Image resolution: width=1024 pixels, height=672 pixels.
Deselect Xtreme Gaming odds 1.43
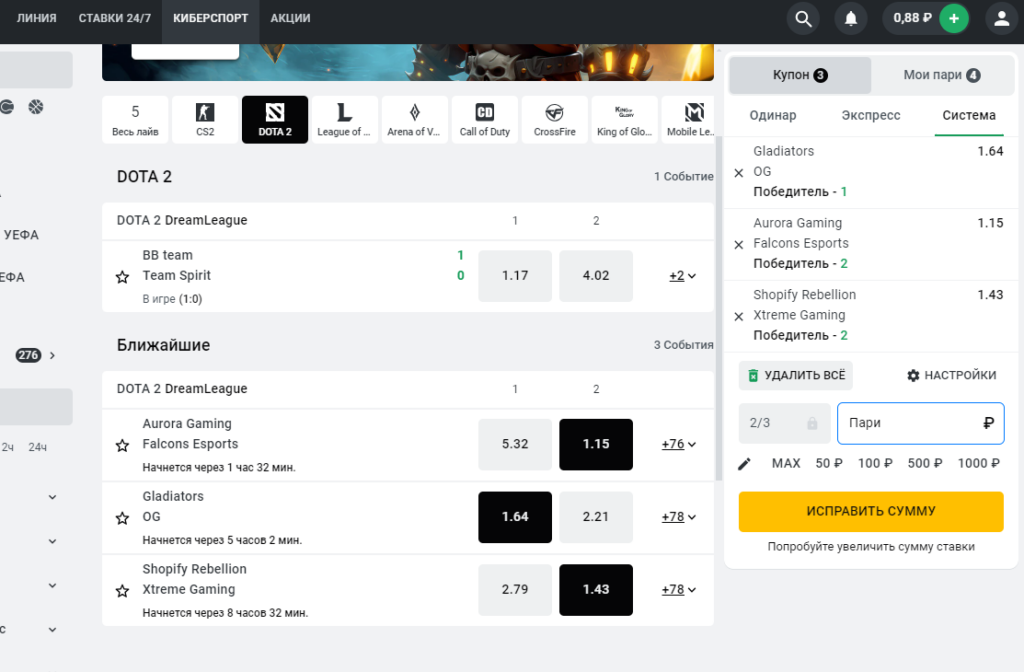click(596, 589)
